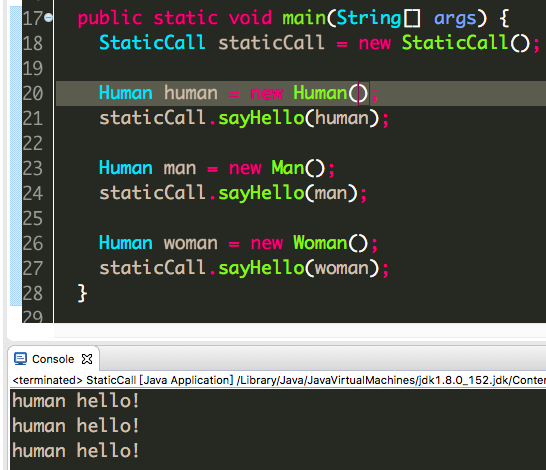Close the Console view tab
The width and height of the screenshot is (546, 470).
[x=87, y=359]
